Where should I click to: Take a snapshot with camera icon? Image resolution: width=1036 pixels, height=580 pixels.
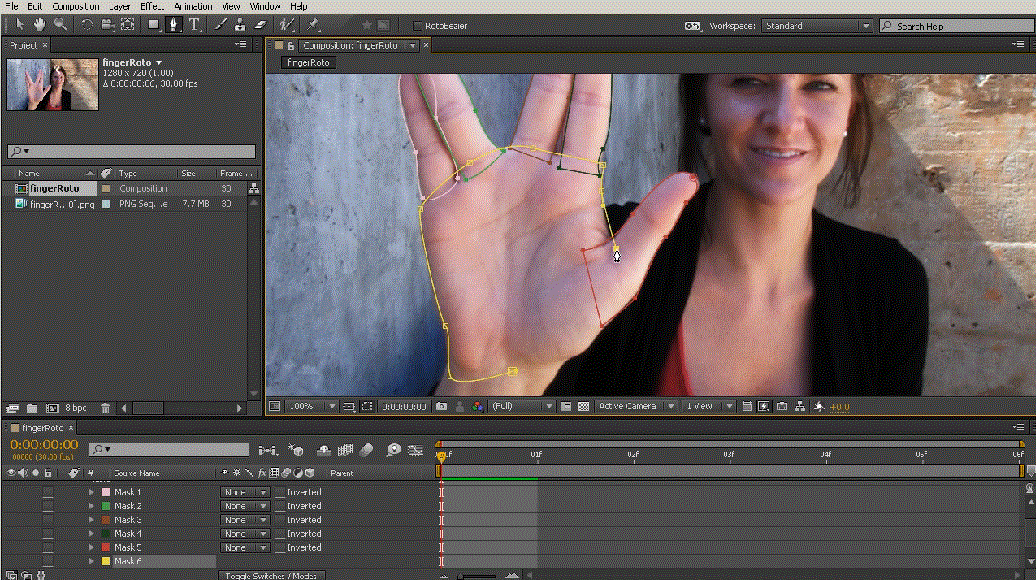pyautogui.click(x=441, y=406)
